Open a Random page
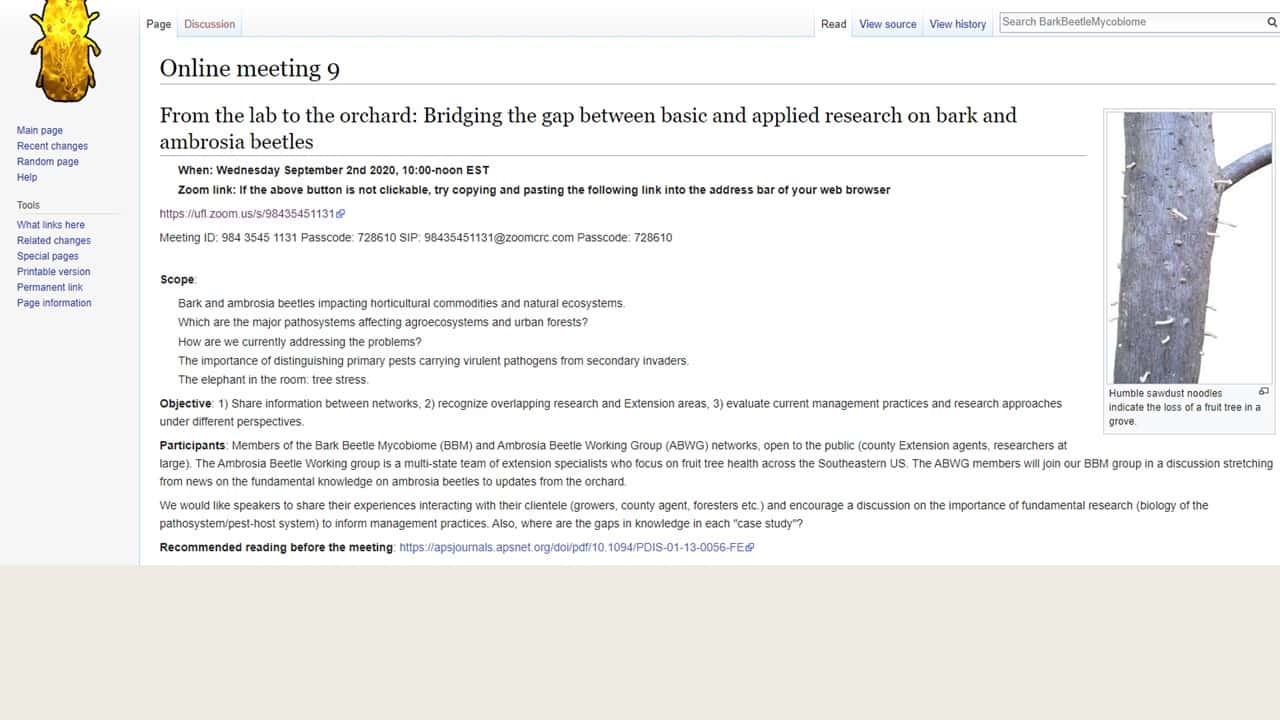Screen dimensions: 1280x720 point(48,162)
